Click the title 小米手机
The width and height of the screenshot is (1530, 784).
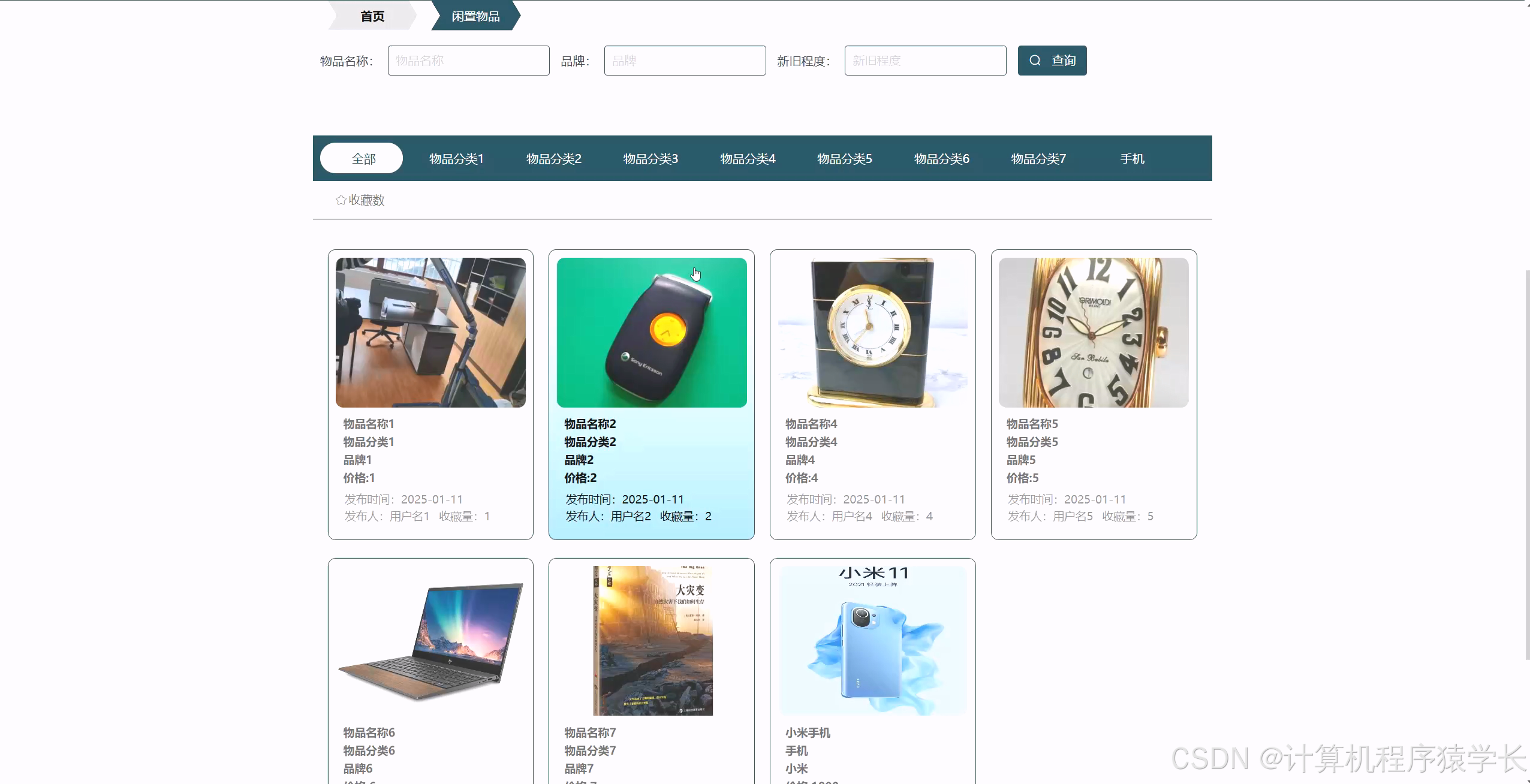[x=808, y=732]
